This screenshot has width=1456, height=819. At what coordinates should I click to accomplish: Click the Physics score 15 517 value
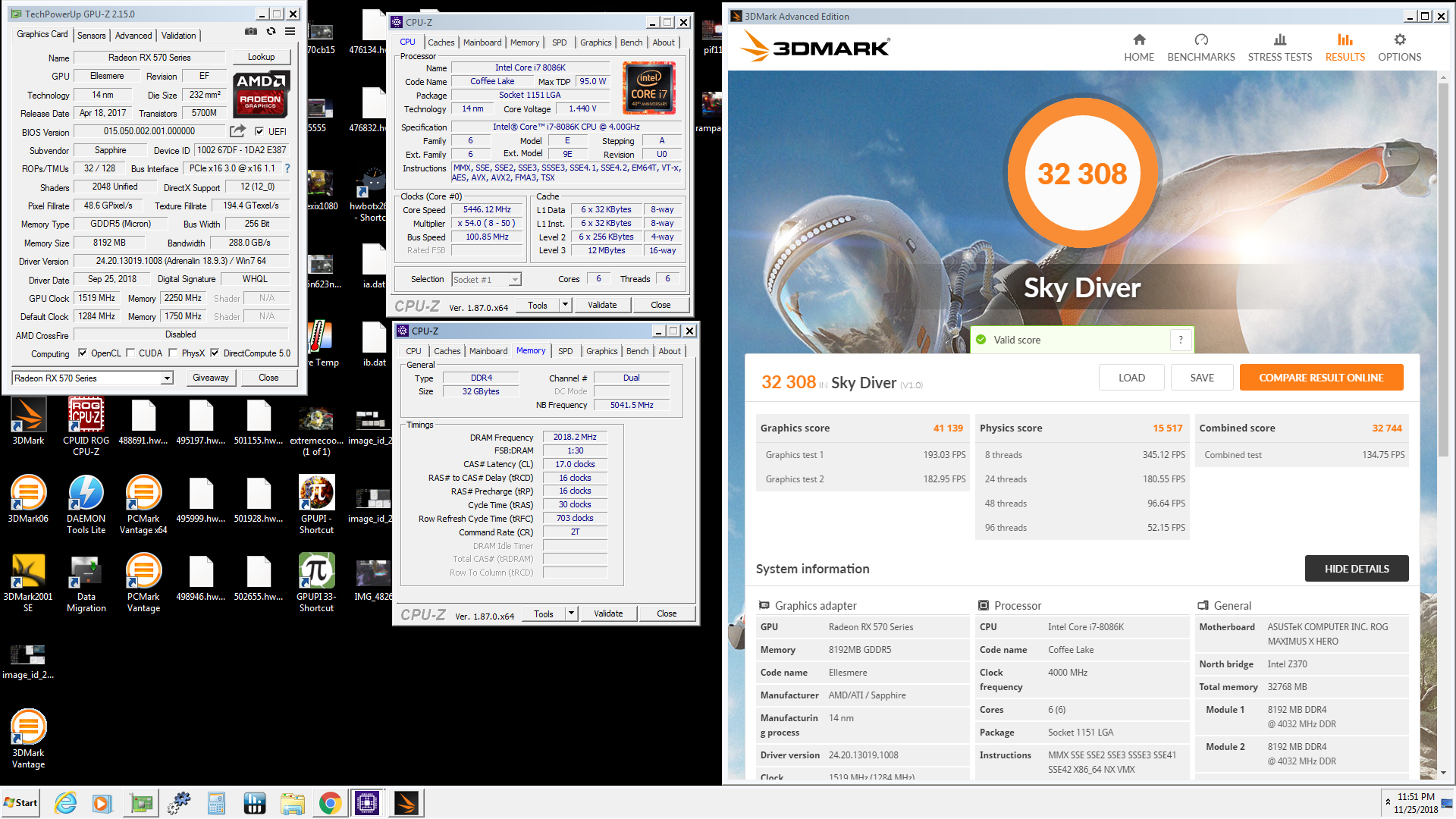1168,428
